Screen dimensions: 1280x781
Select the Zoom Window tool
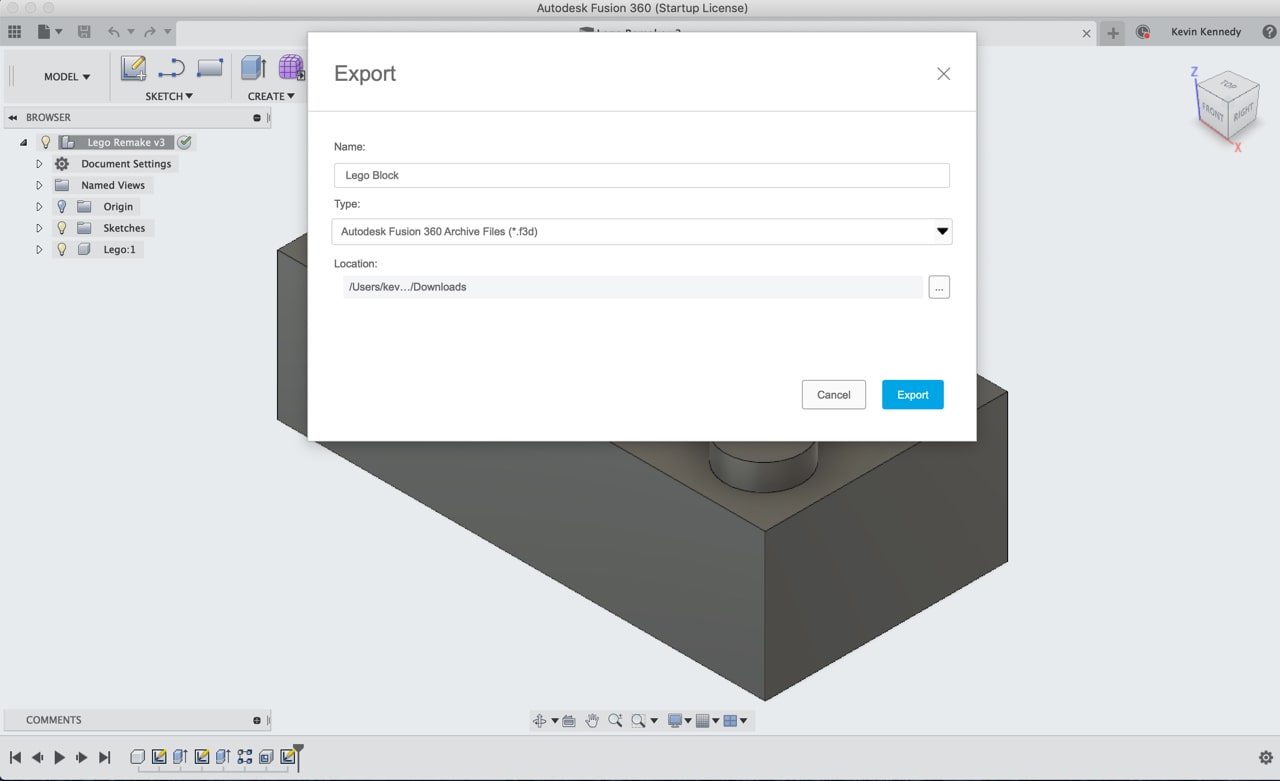[638, 720]
